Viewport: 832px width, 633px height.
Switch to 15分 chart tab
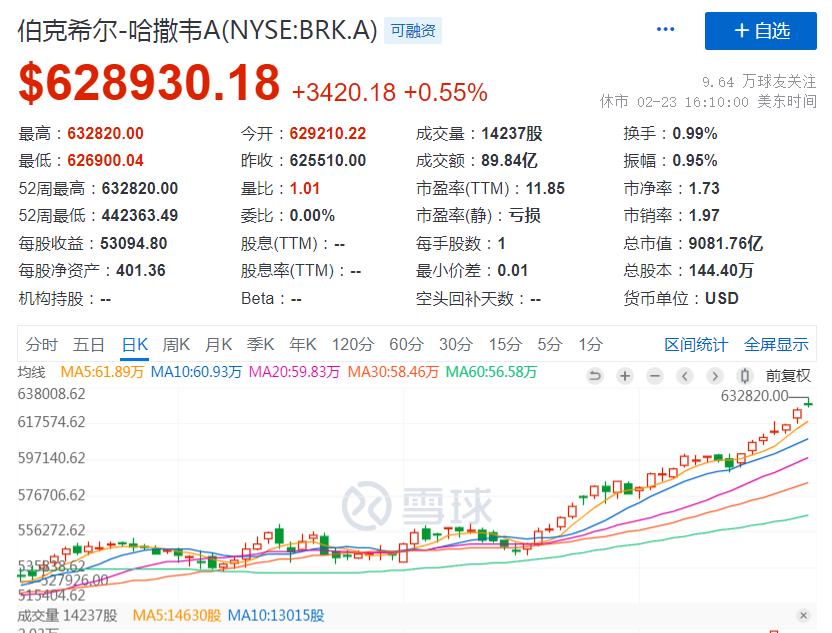pyautogui.click(x=505, y=344)
